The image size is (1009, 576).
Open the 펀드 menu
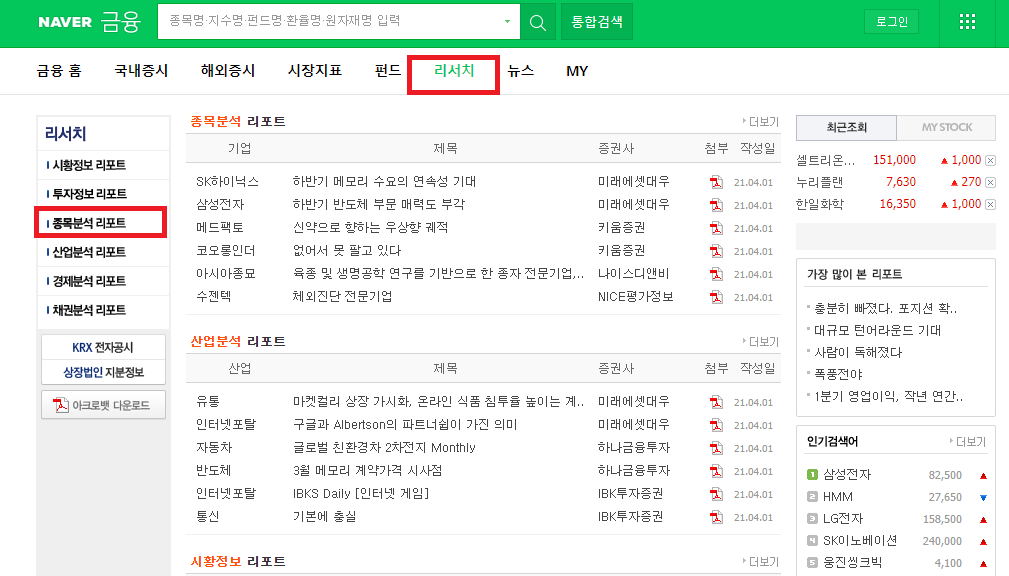tap(388, 71)
